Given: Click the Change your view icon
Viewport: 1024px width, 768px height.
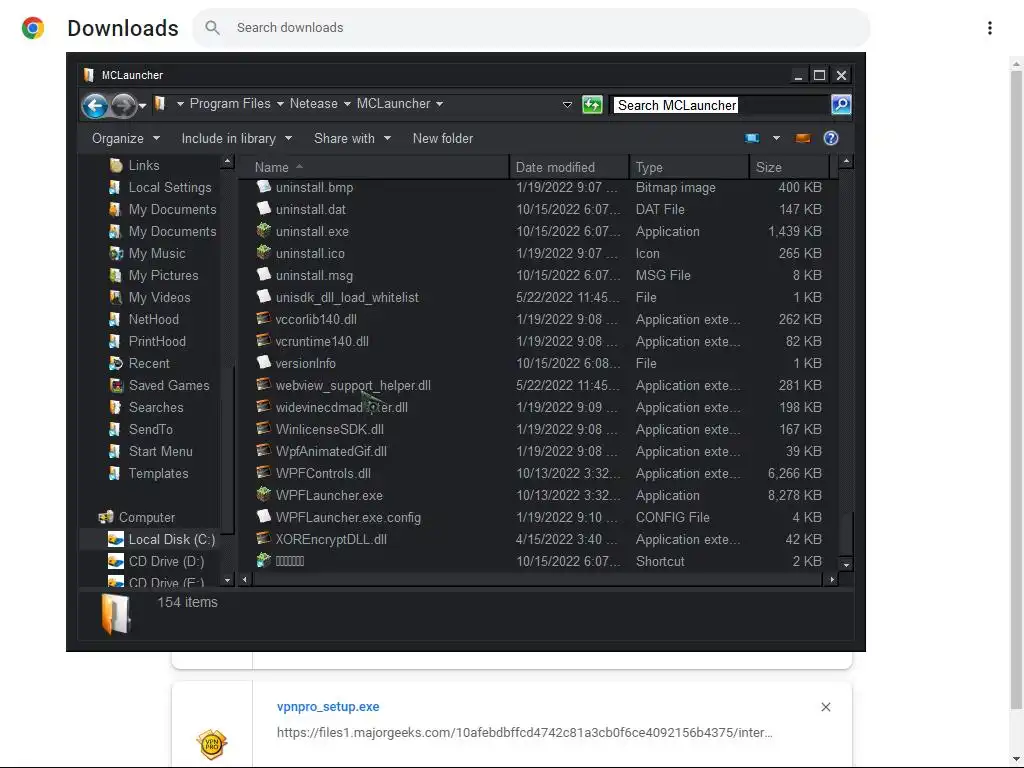Looking at the screenshot, I should (752, 138).
